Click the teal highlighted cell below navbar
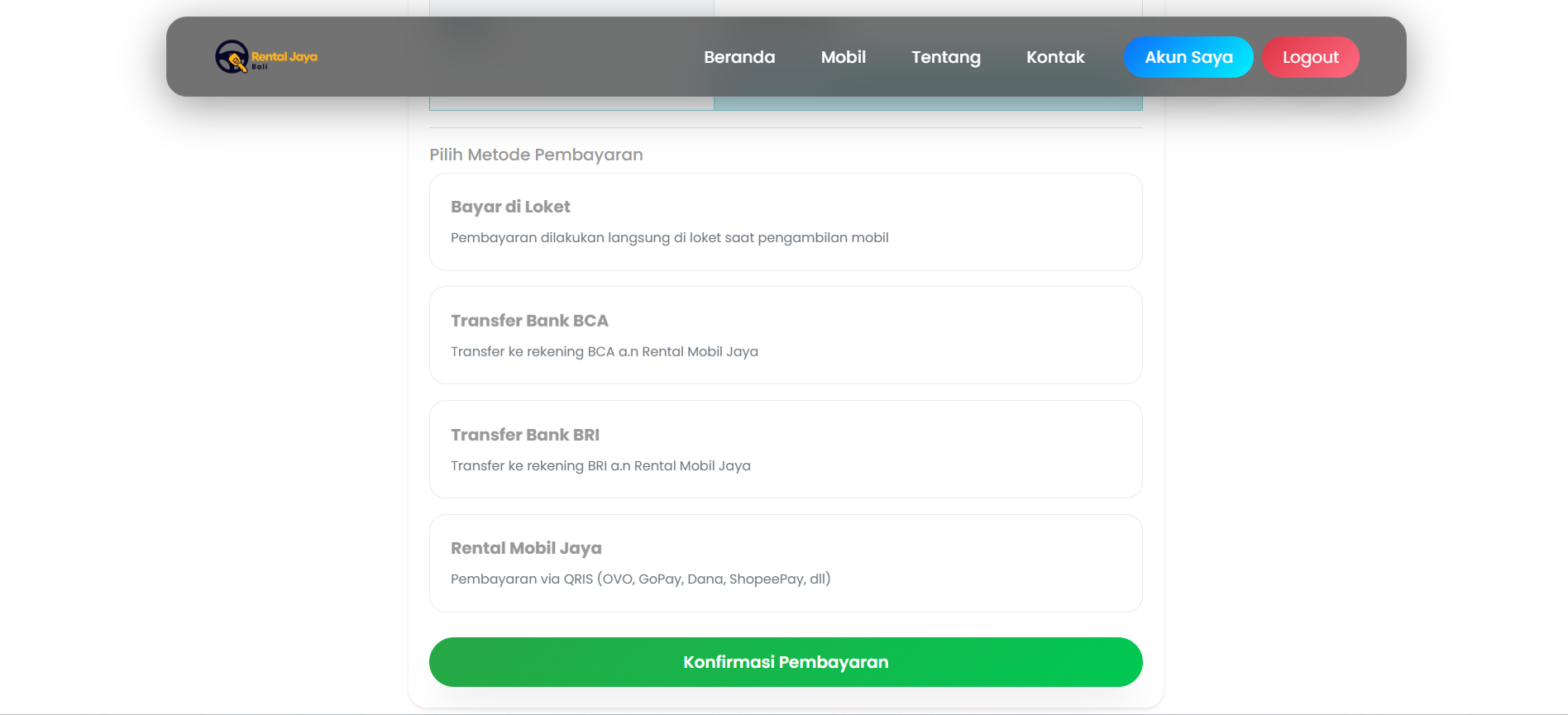Screen dimensions: 1568x715 [x=927, y=103]
